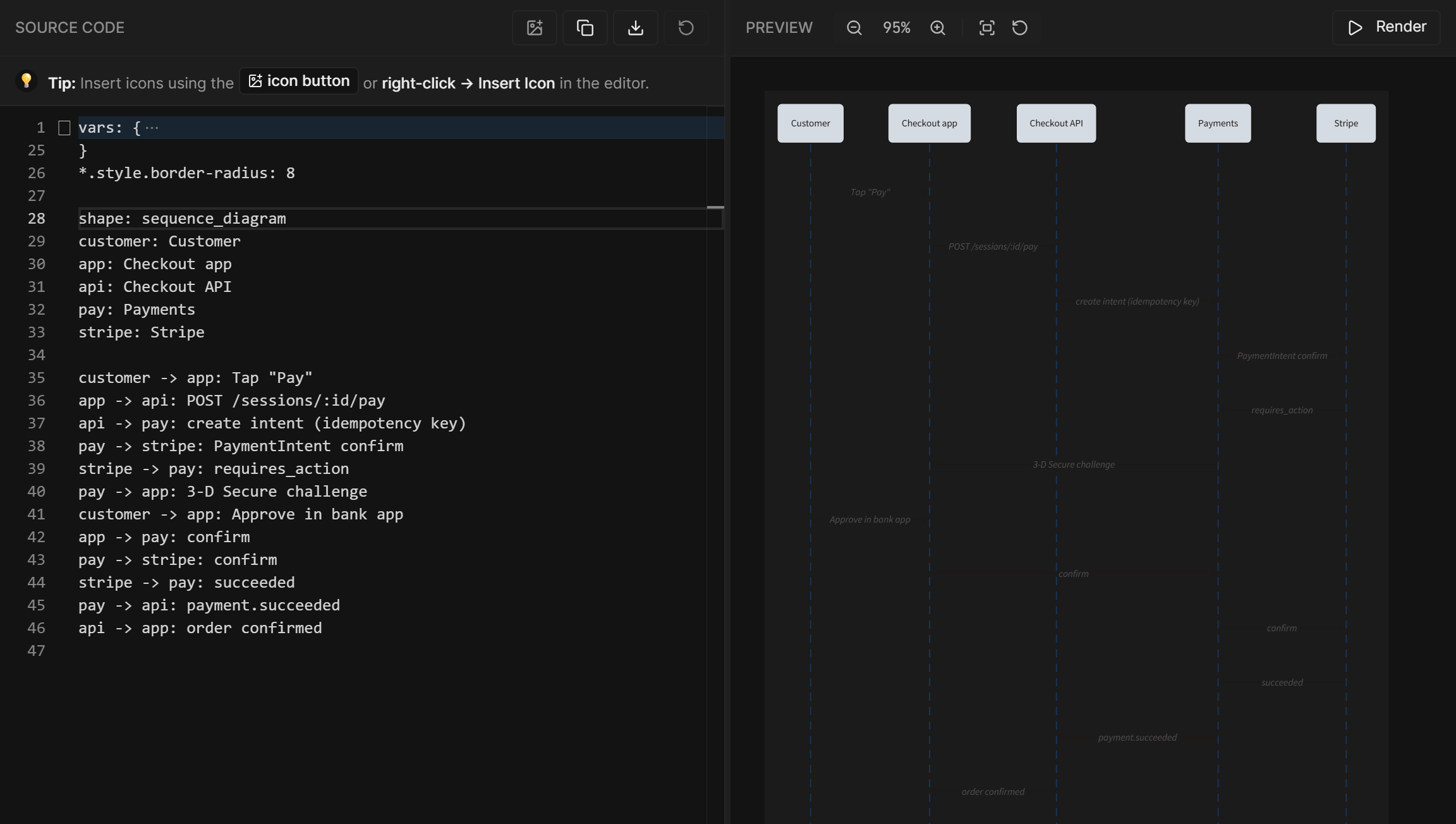
Task: Select the Customer actor box in the preview
Action: (x=810, y=123)
